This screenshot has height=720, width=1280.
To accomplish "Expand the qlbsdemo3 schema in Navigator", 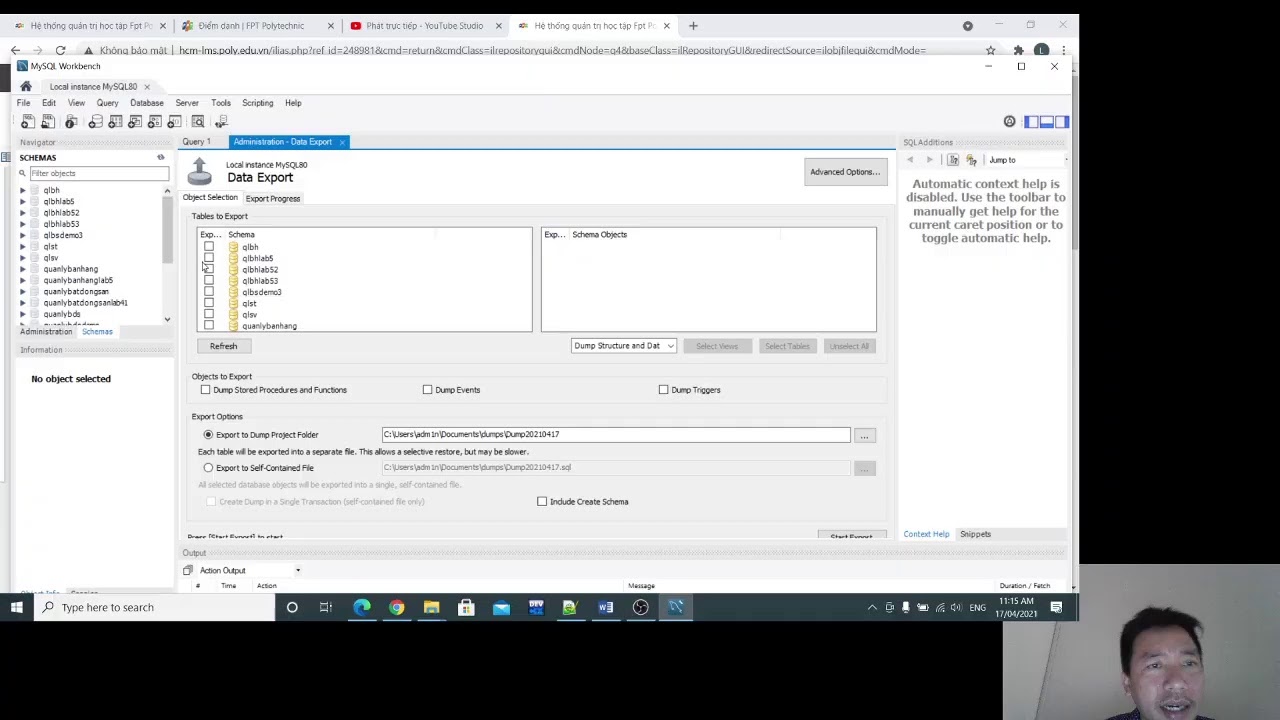I will coord(23,235).
